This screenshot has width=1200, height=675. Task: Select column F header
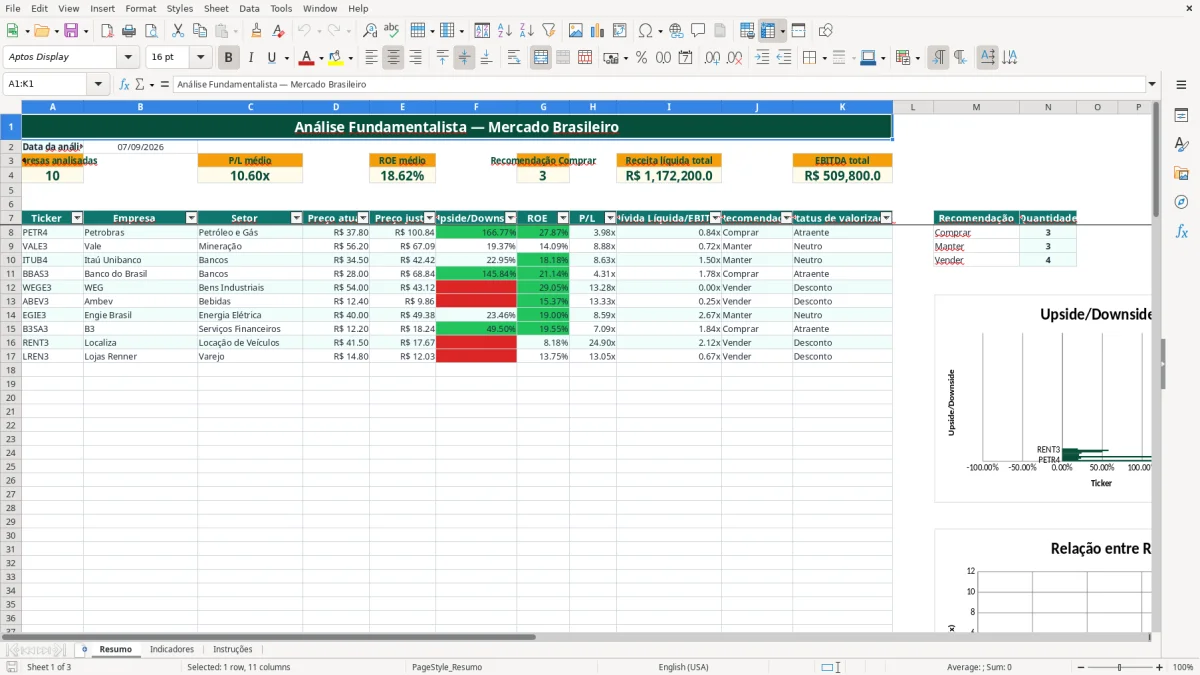click(476, 106)
